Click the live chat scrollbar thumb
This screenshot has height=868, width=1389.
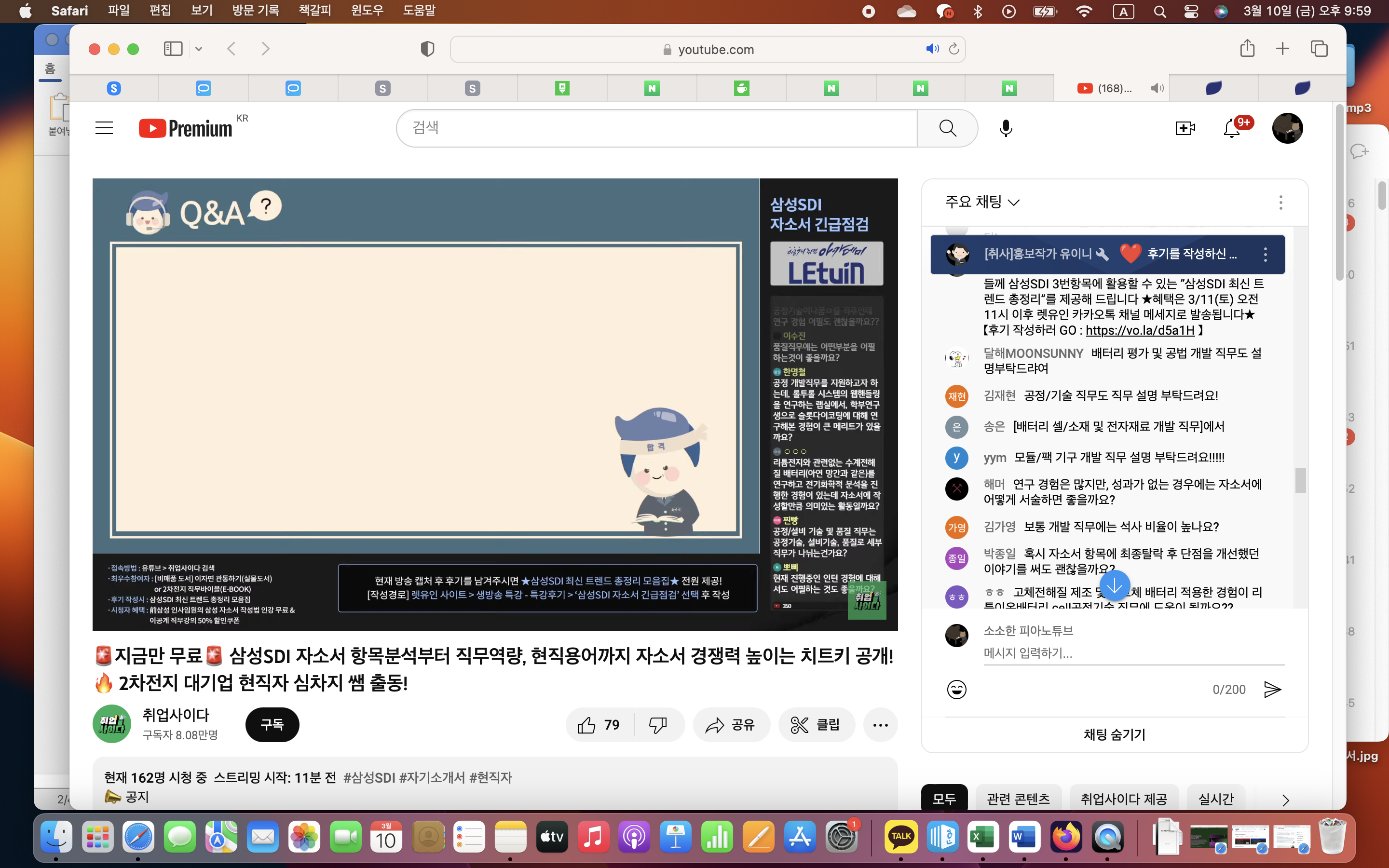1300,480
